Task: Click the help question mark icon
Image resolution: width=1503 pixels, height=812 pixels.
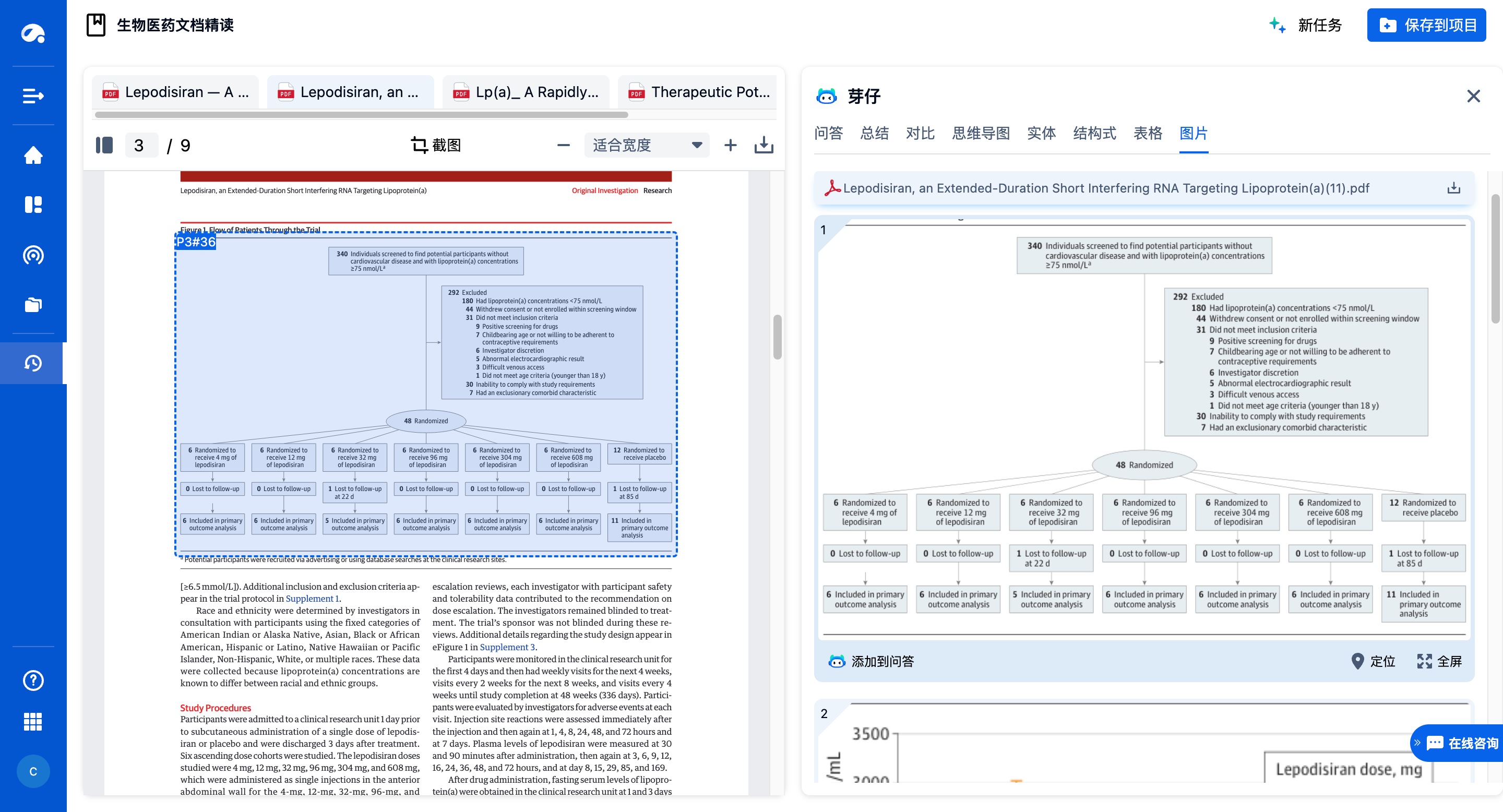Action: [x=33, y=680]
